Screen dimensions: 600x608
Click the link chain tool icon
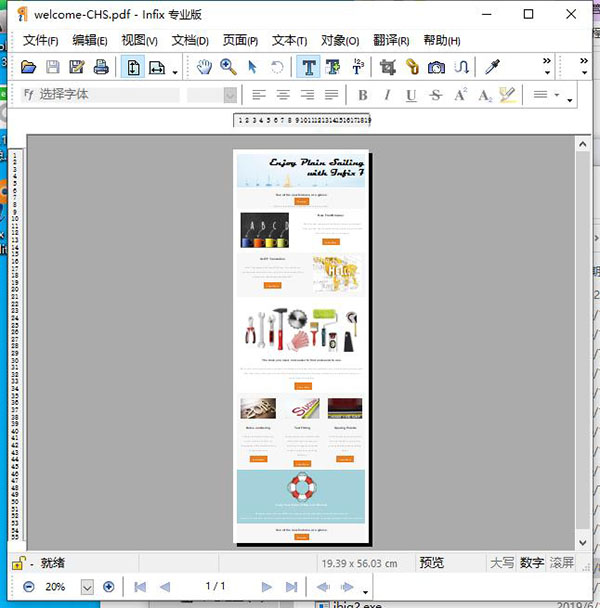412,67
